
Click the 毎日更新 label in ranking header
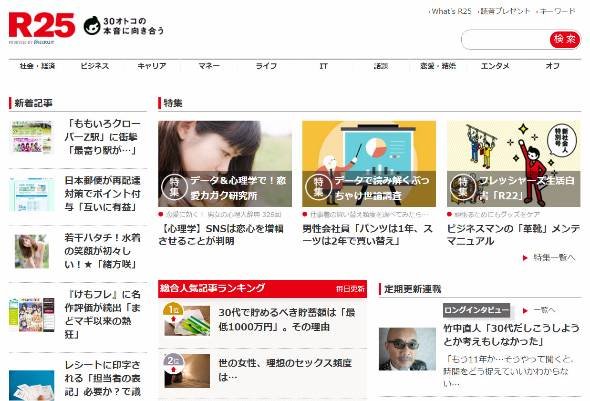(350, 289)
